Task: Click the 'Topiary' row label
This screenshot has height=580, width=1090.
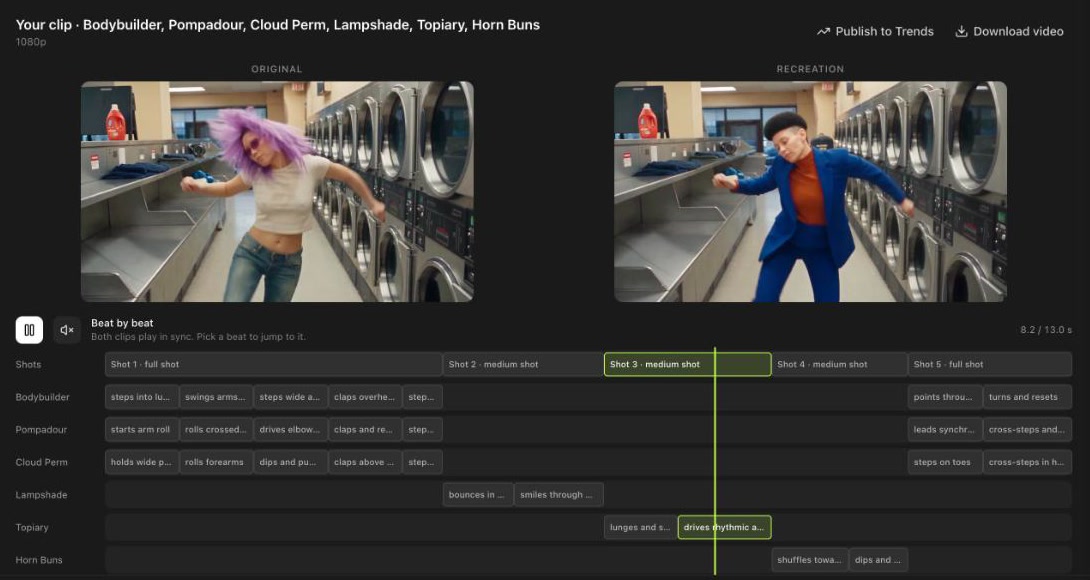Action: [x=32, y=527]
